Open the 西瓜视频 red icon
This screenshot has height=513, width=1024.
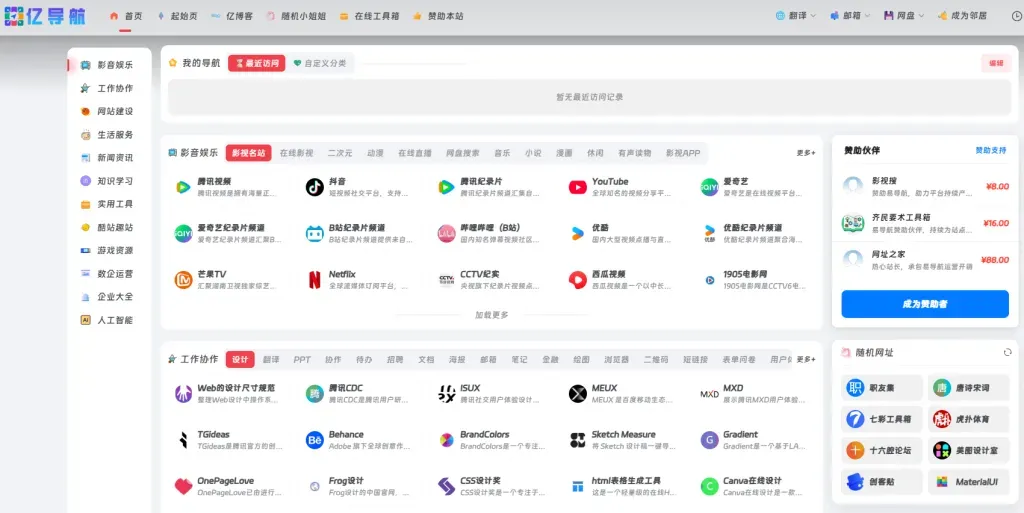pos(577,280)
